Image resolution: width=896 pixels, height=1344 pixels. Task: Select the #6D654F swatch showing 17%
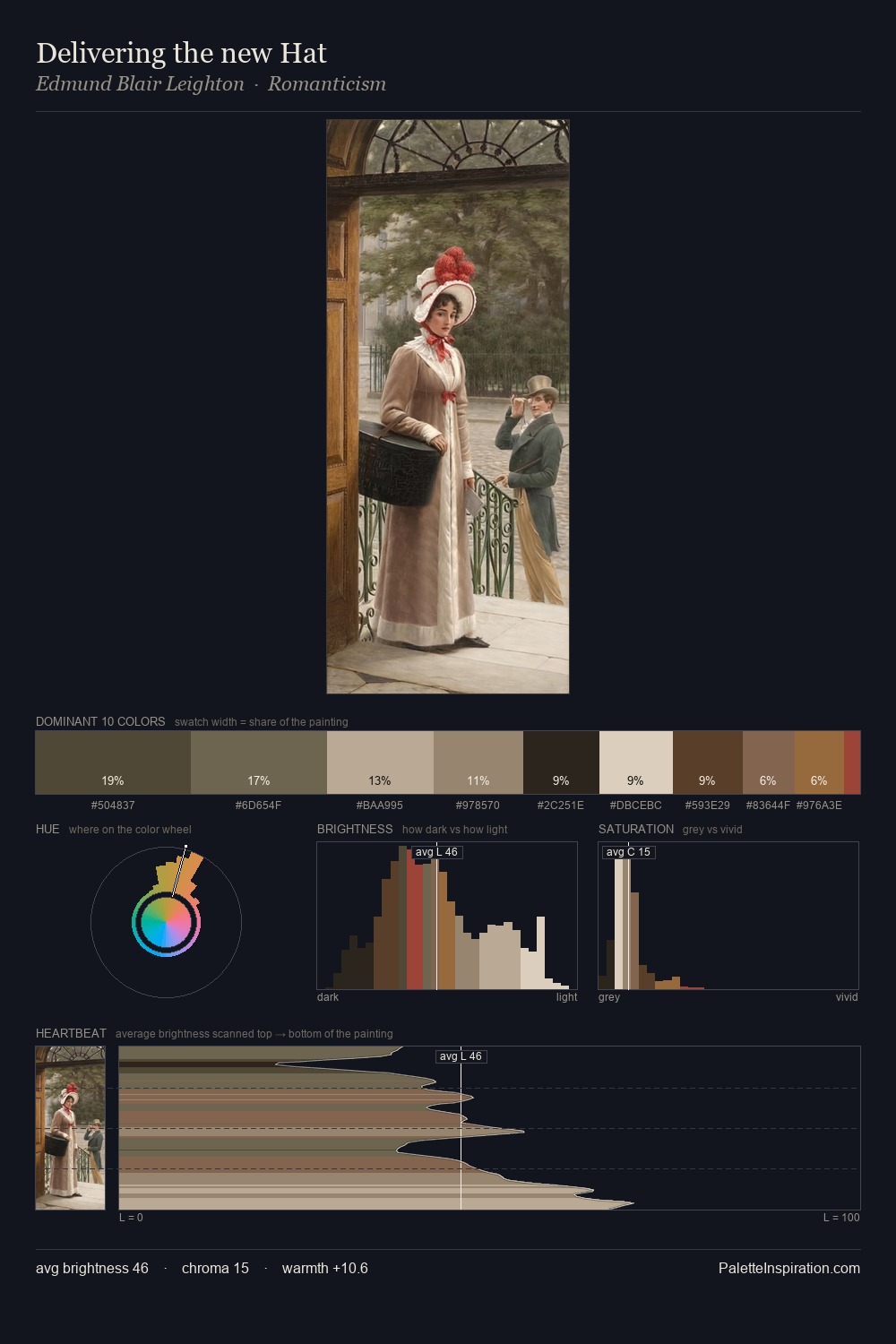pyautogui.click(x=259, y=762)
